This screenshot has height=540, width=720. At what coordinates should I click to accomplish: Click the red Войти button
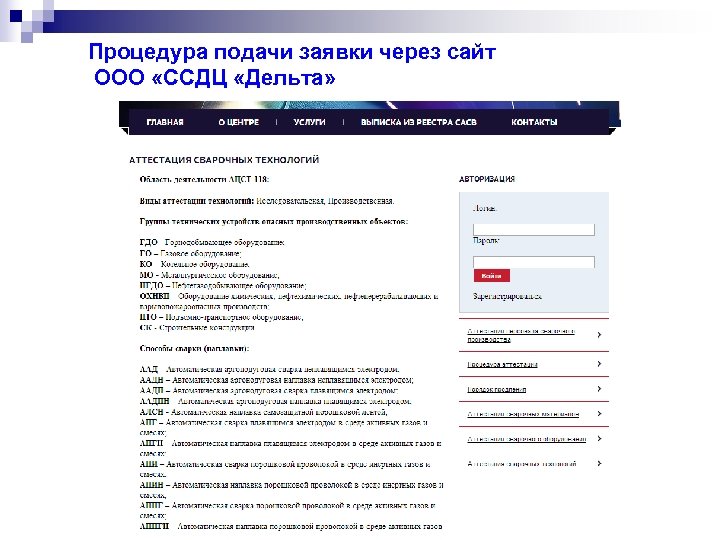click(492, 276)
